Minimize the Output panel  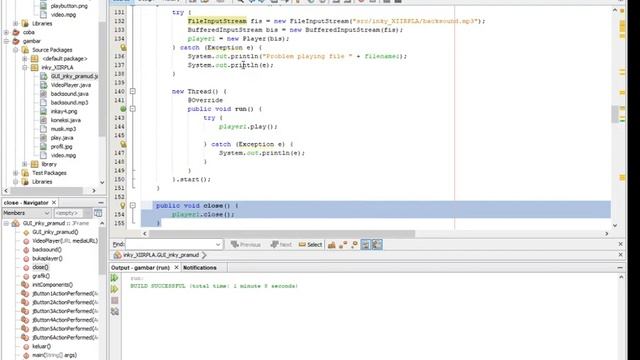[x=620, y=268]
